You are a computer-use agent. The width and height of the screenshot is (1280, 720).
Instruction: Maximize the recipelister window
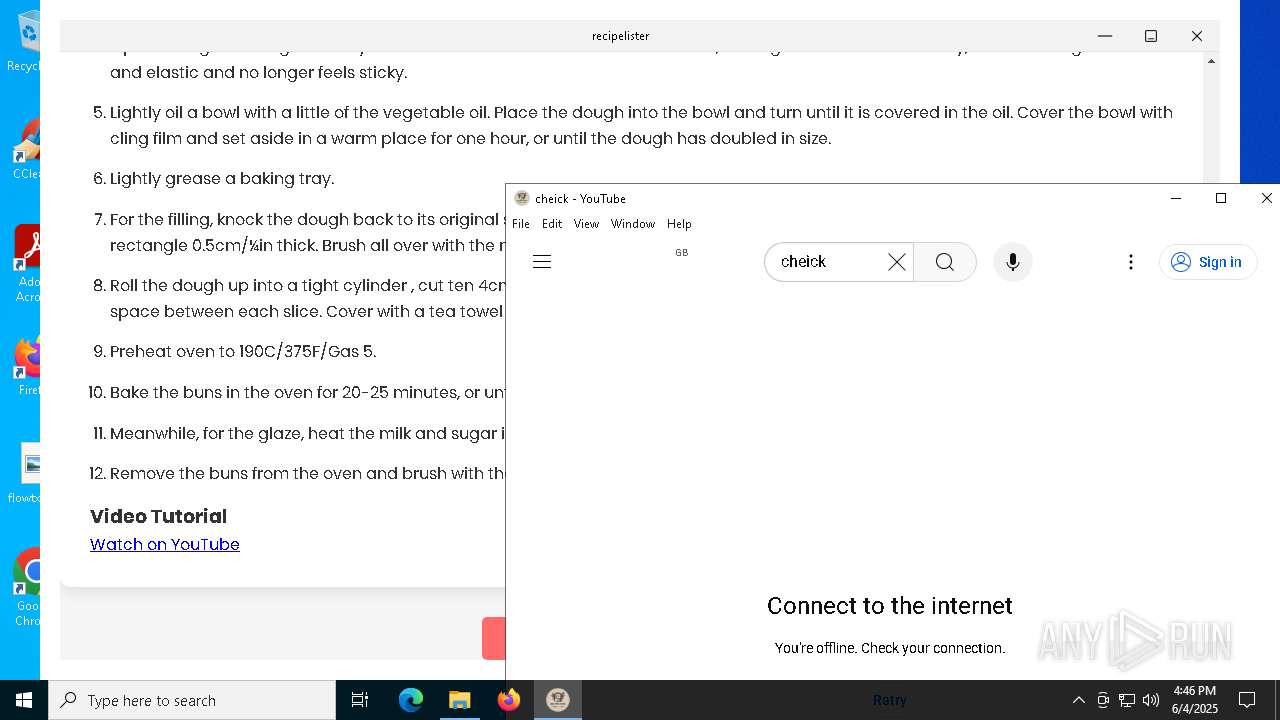click(1151, 36)
